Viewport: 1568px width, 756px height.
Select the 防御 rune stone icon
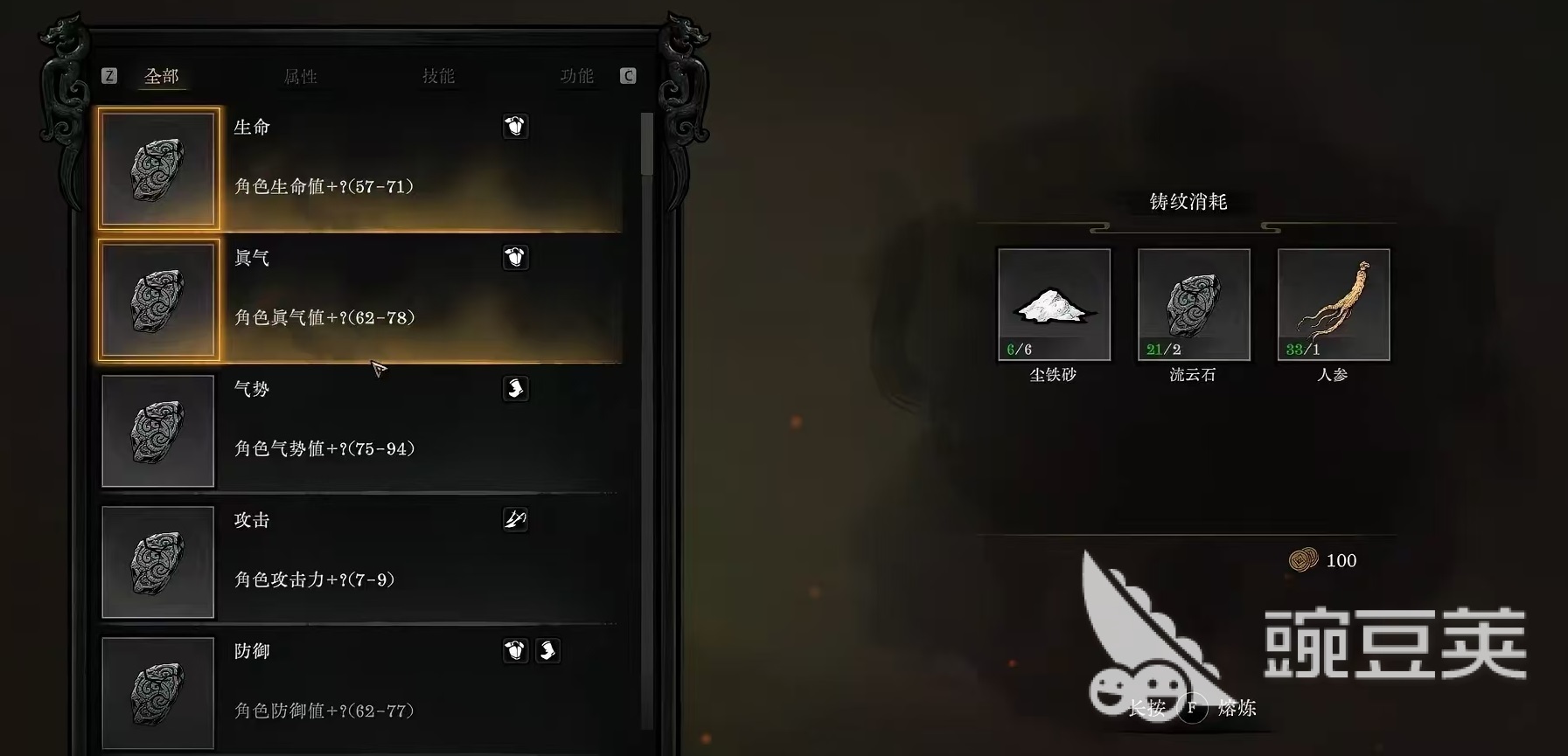click(x=158, y=693)
